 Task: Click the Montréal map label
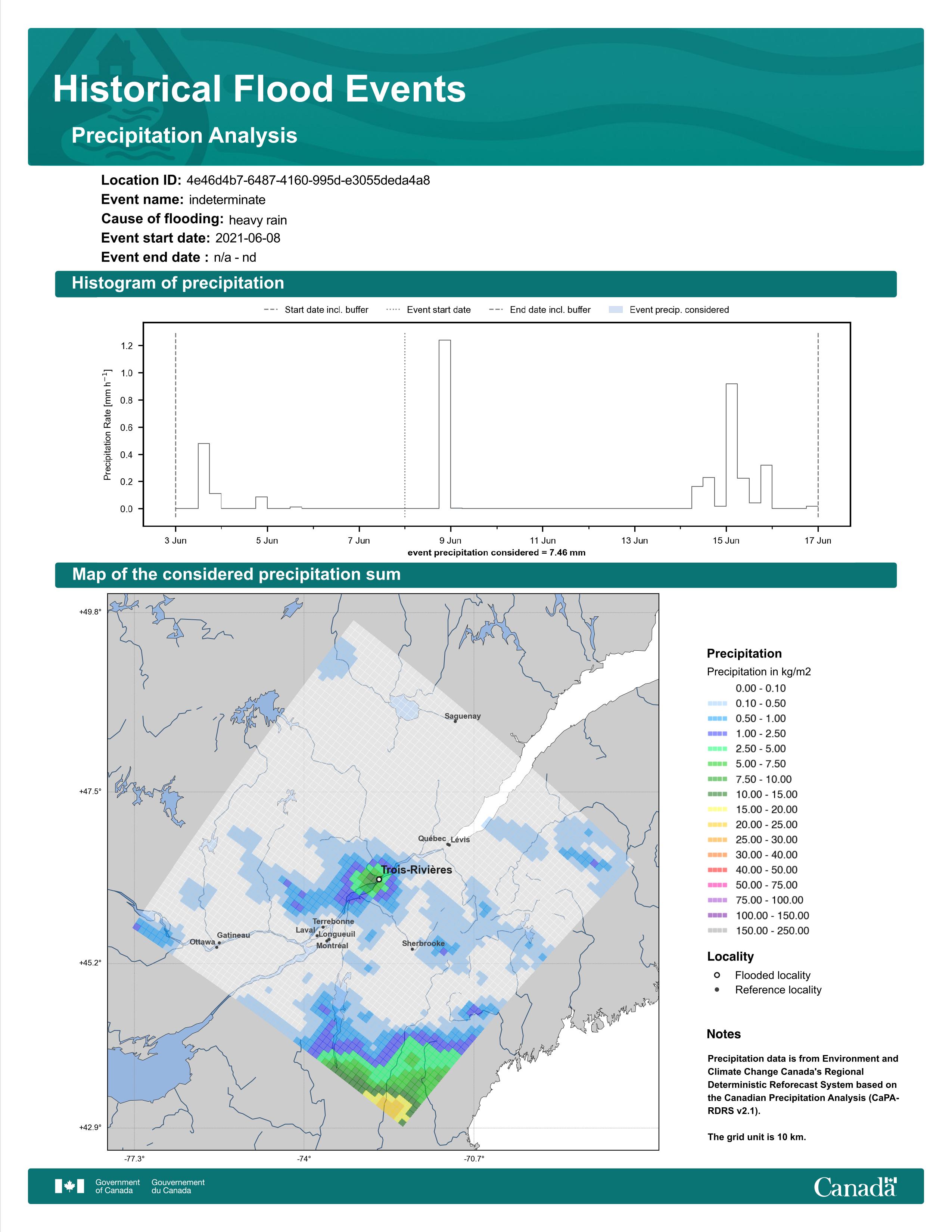pyautogui.click(x=332, y=945)
